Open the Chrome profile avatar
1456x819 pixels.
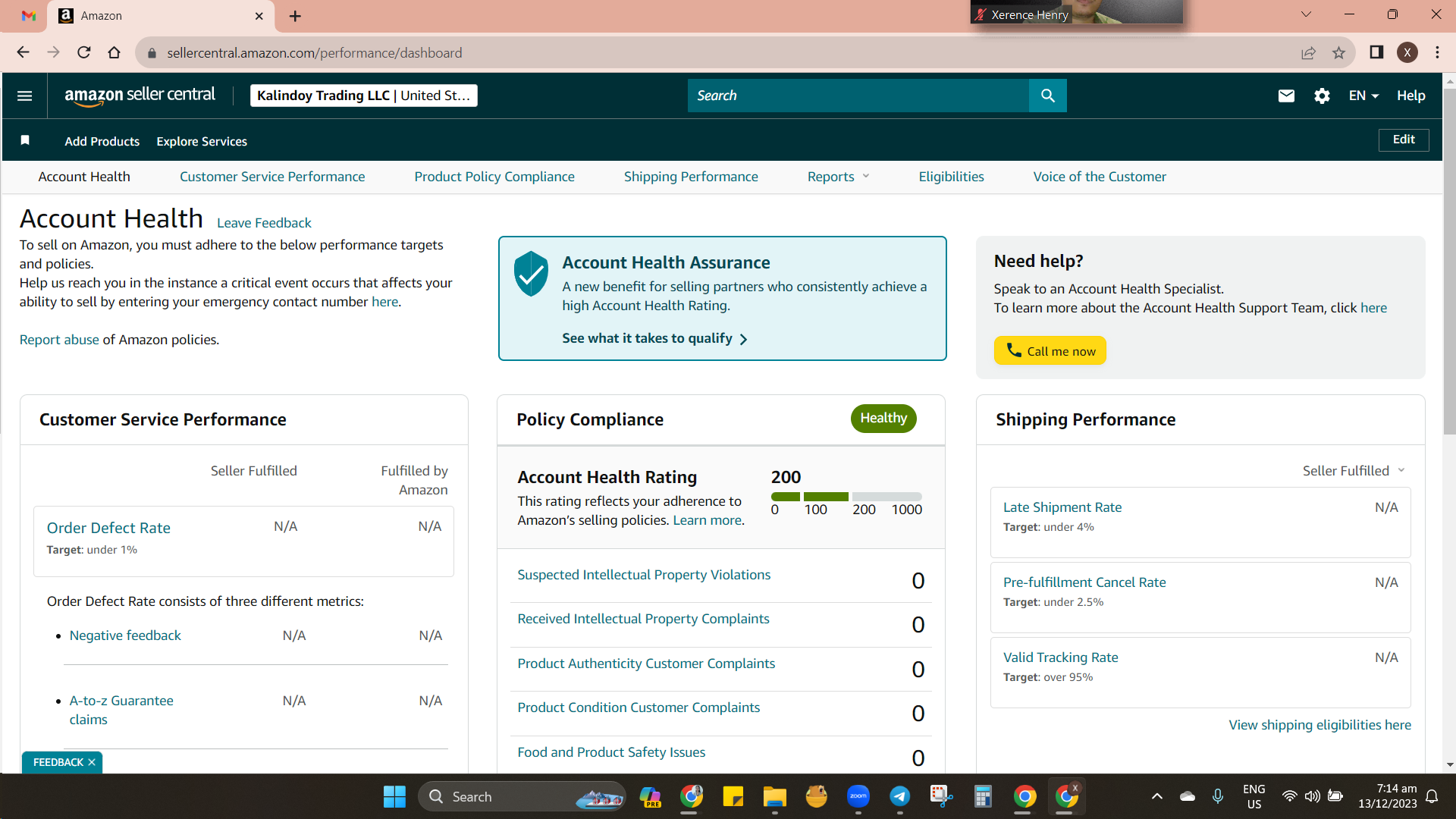[x=1407, y=52]
